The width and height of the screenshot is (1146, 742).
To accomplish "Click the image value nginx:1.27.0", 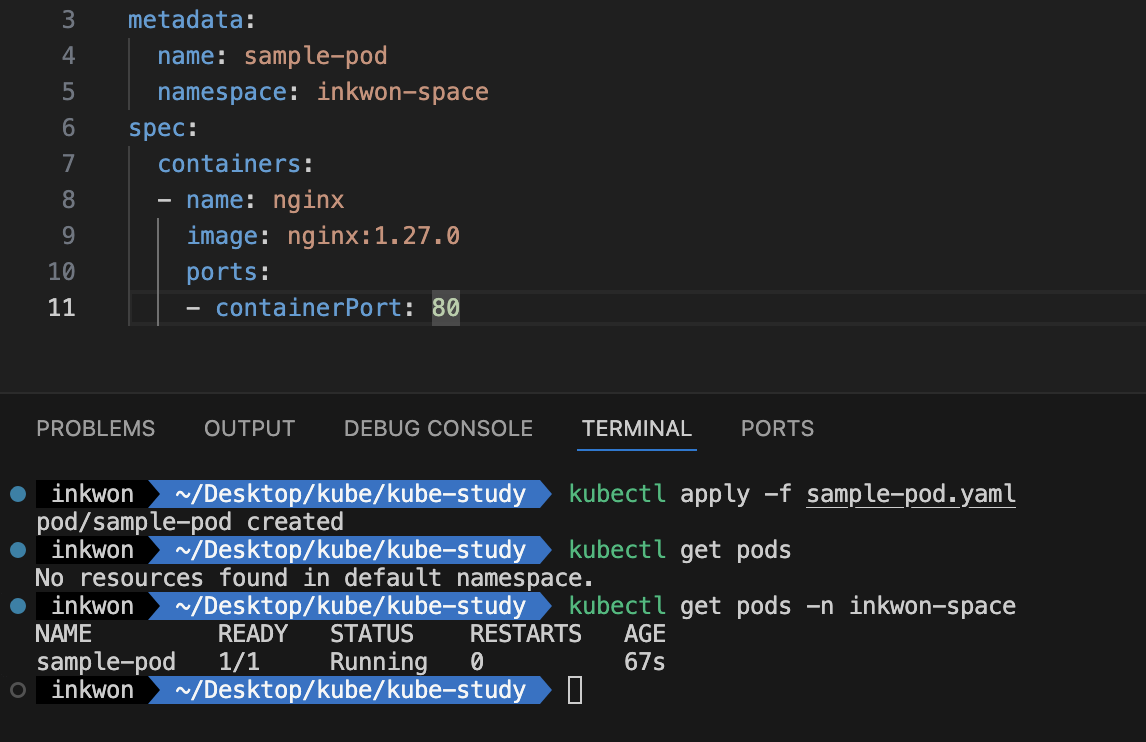I will (x=373, y=235).
